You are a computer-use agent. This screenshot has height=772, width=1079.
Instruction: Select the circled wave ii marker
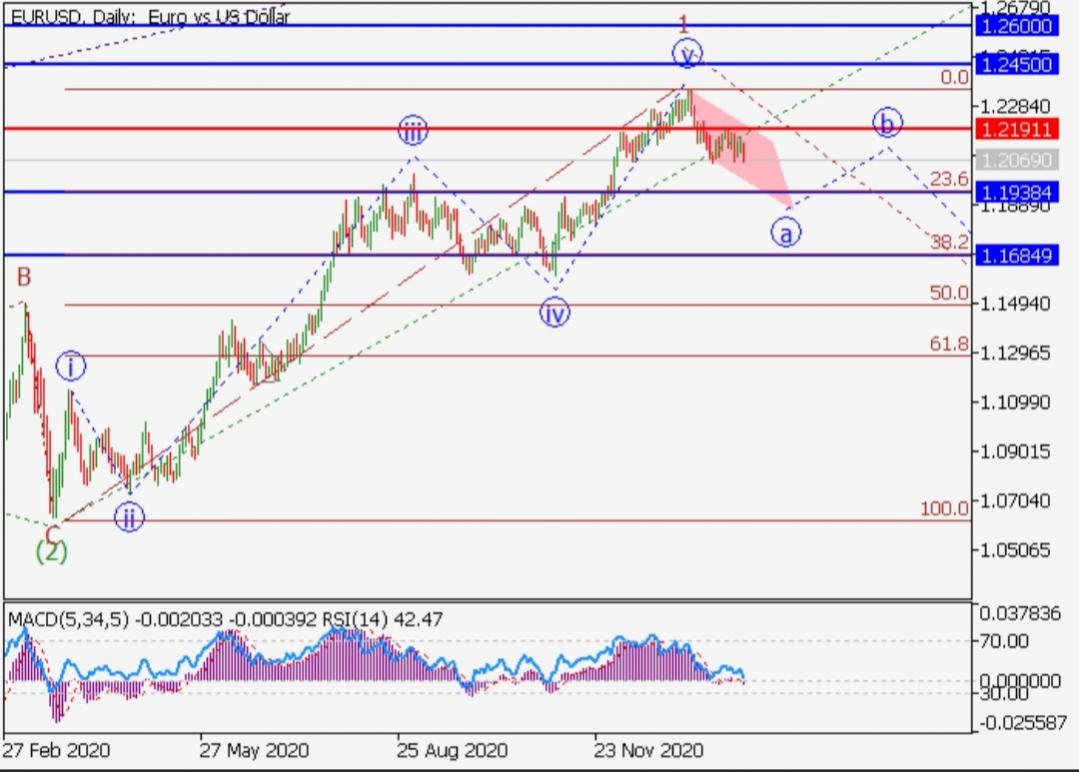[x=129, y=517]
